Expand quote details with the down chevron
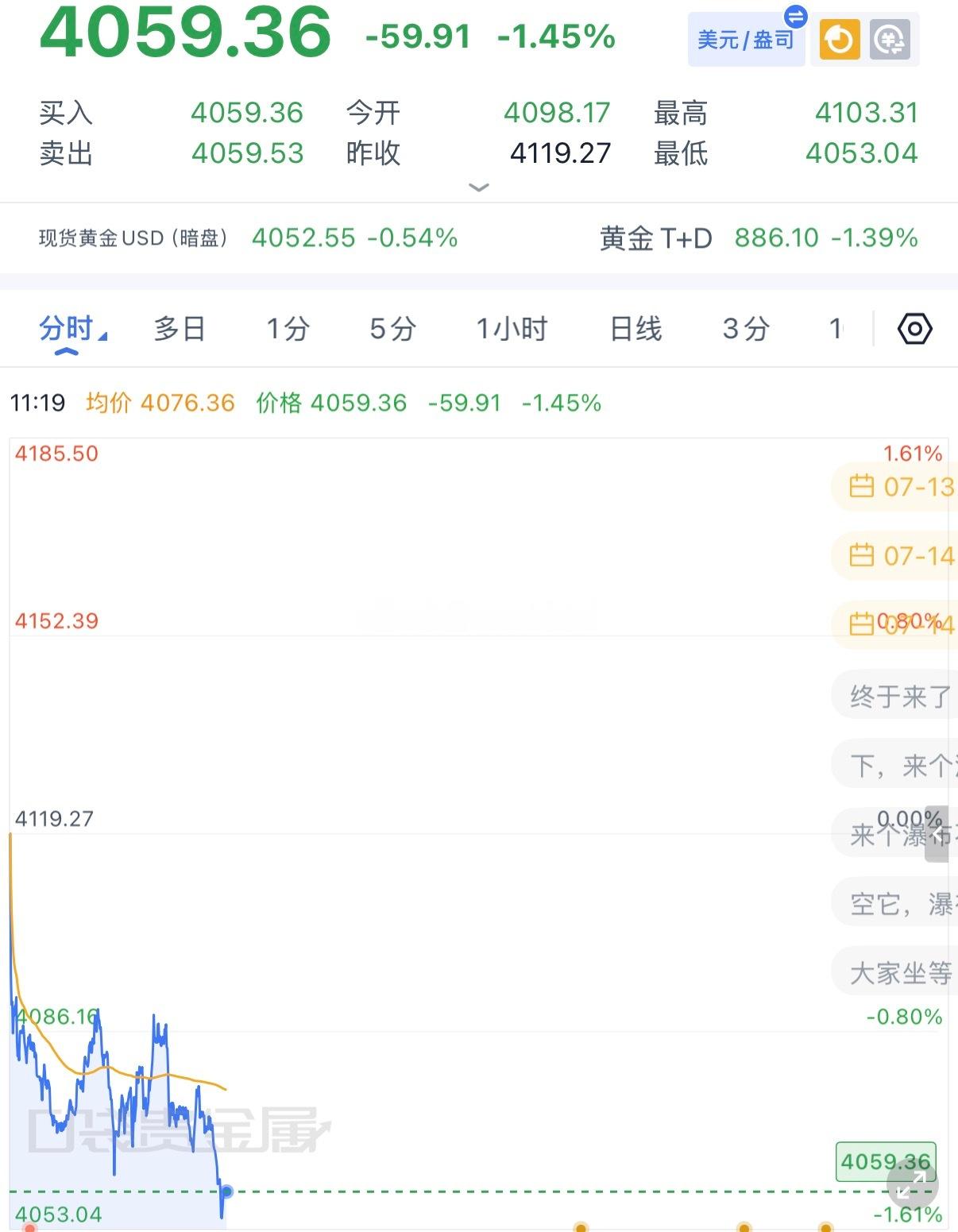The width and height of the screenshot is (958, 1232). [x=479, y=187]
